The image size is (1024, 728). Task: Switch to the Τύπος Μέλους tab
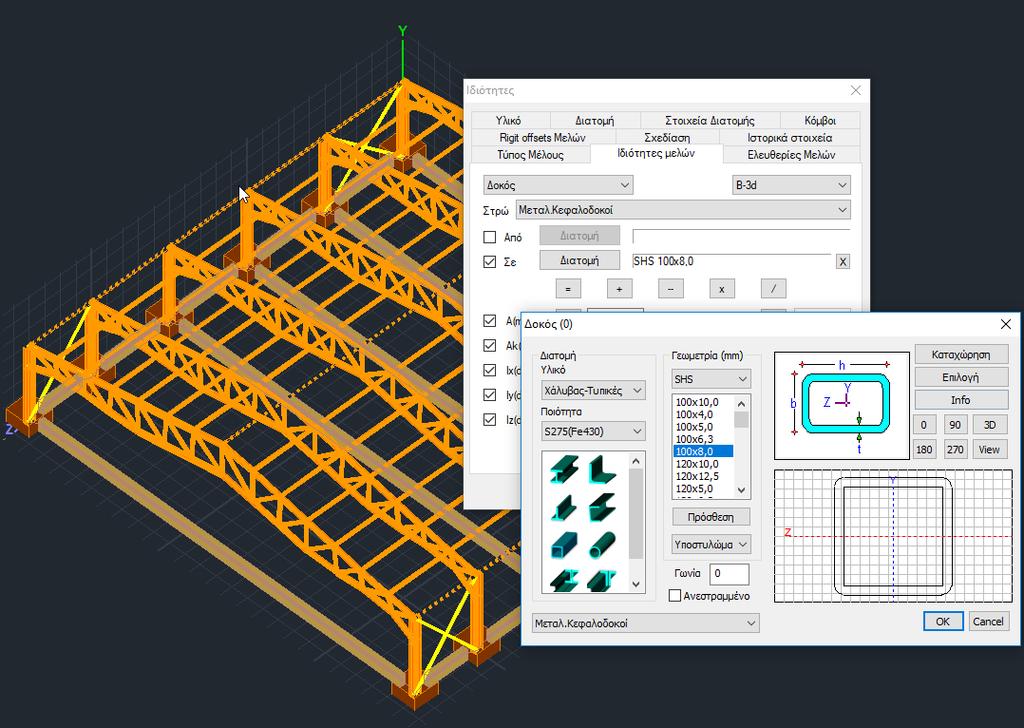[x=530, y=155]
